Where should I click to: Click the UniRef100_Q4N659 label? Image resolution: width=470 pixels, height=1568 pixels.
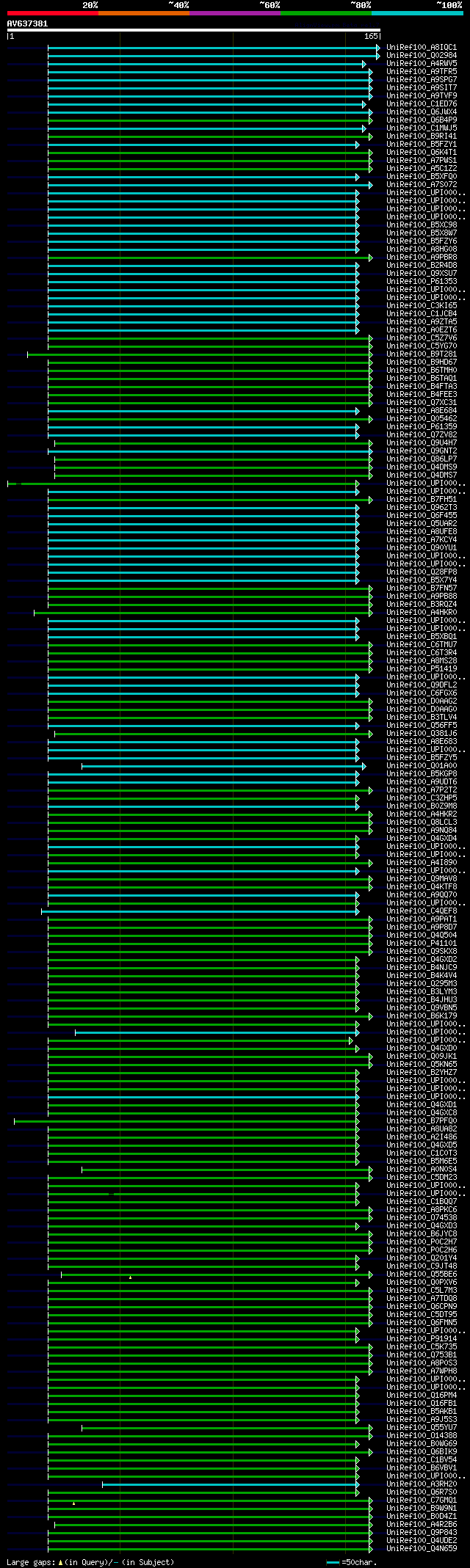(x=422, y=1548)
